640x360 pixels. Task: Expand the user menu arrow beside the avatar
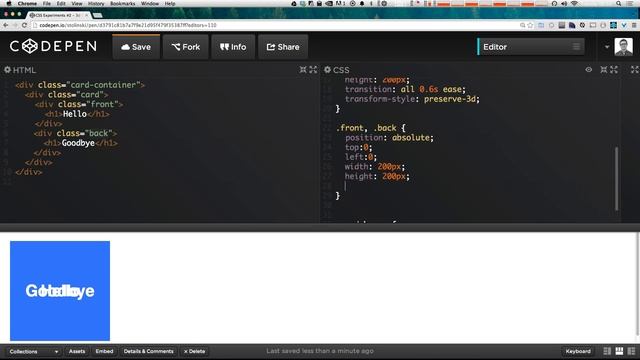coord(607,47)
